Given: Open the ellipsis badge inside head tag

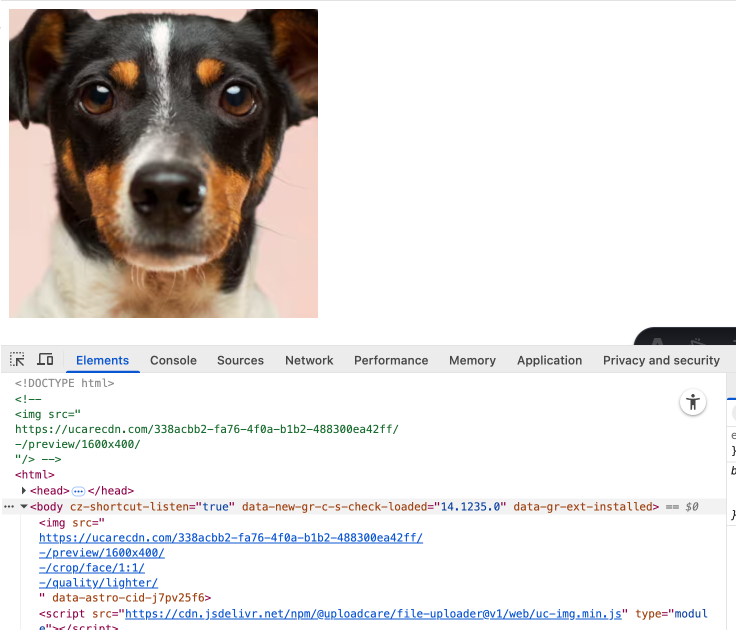Looking at the screenshot, I should (x=78, y=491).
